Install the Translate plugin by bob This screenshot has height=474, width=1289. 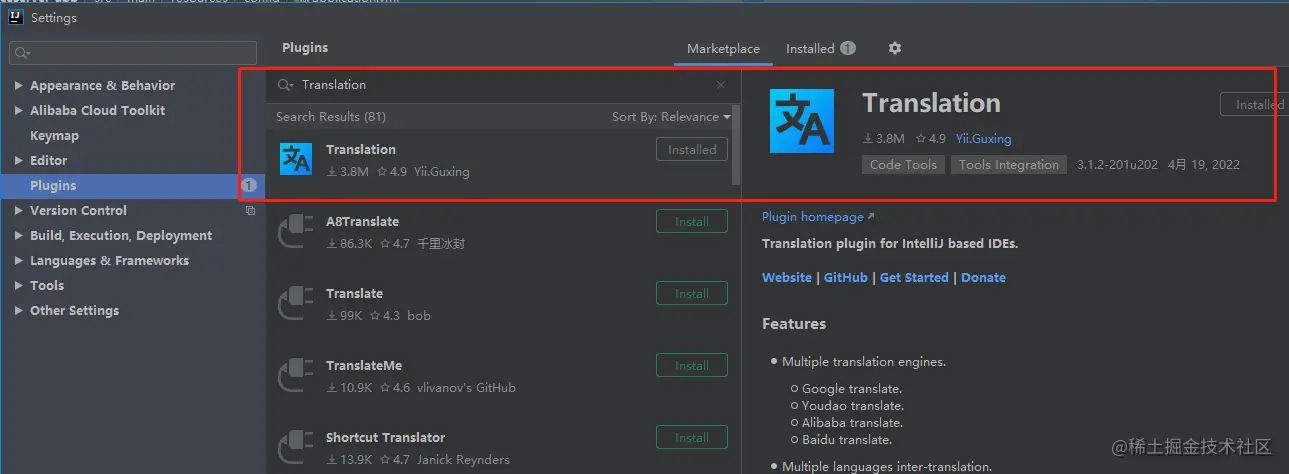click(692, 294)
